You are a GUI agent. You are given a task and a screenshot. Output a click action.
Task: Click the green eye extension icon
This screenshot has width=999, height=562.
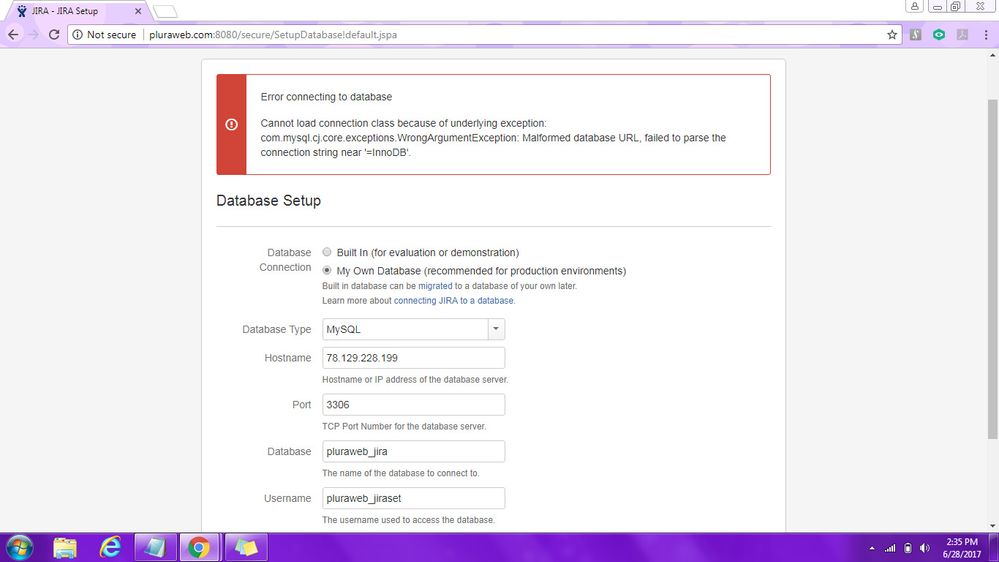tap(939, 34)
